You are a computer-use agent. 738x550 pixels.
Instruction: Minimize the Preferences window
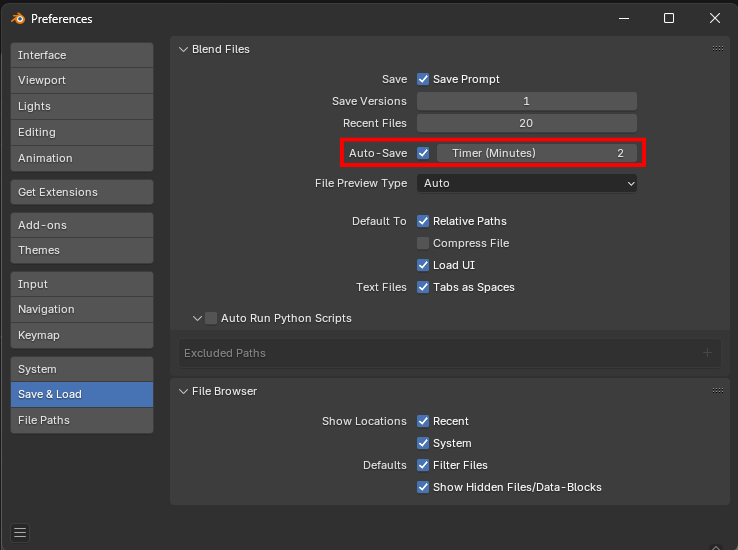tap(624, 18)
